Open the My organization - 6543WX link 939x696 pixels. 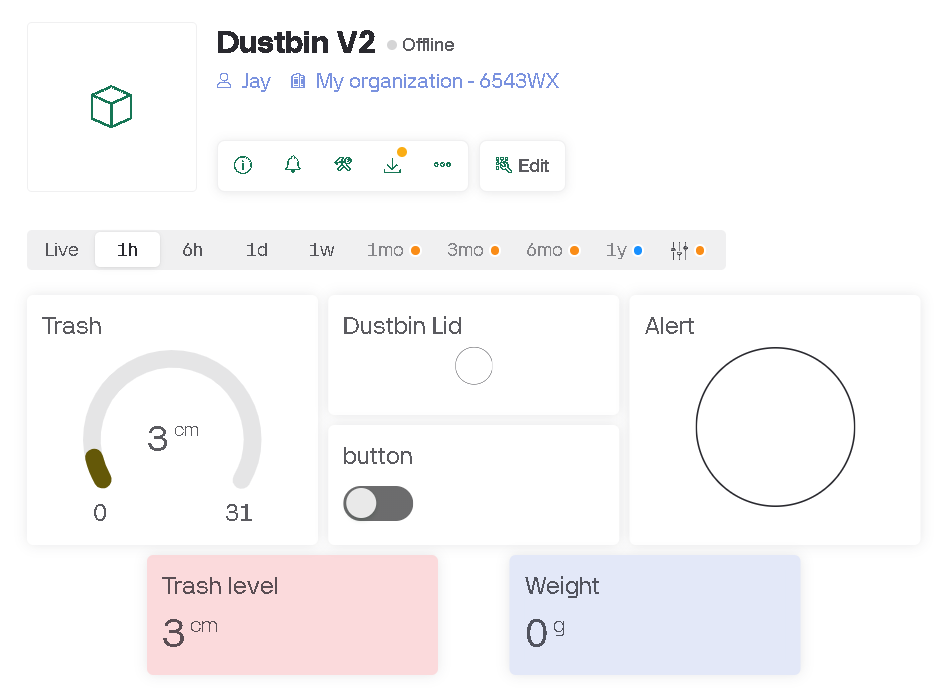pos(437,81)
